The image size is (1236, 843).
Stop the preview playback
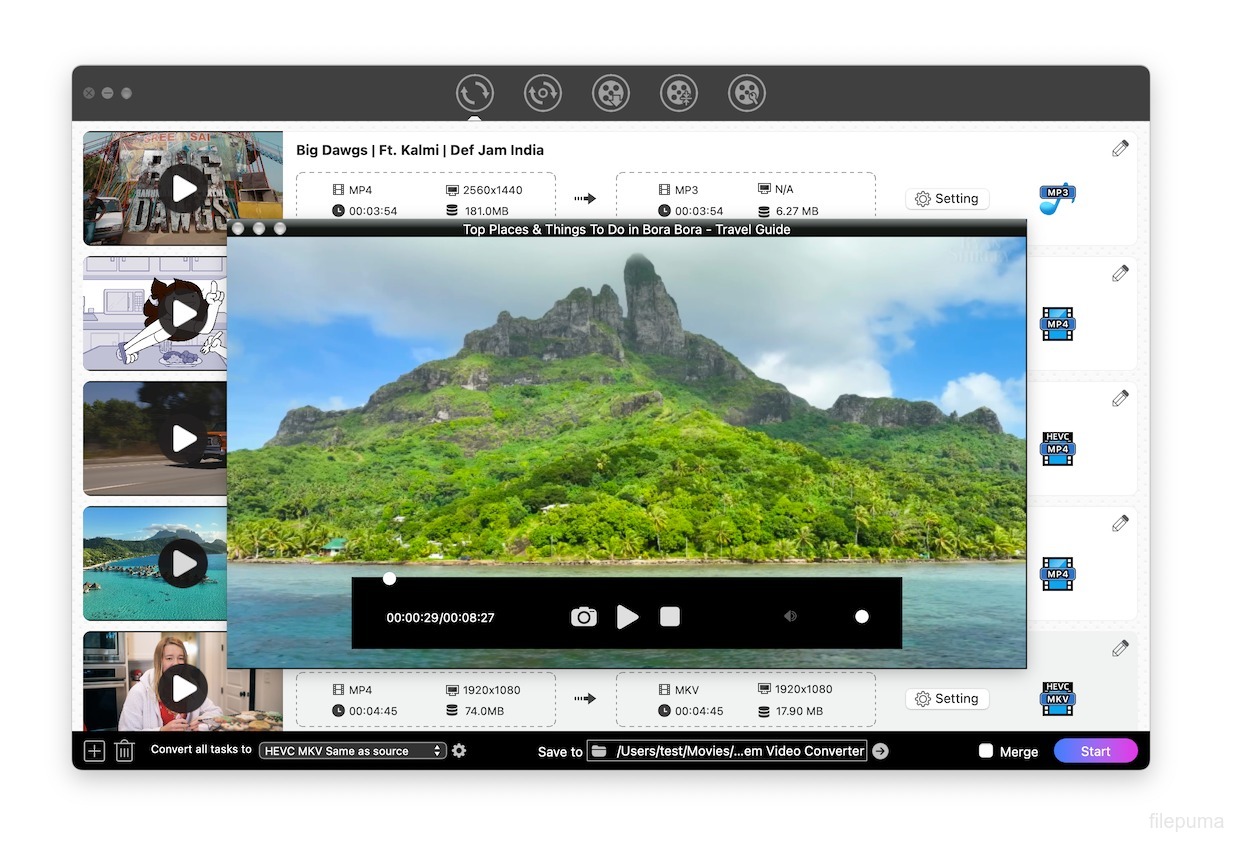[670, 617]
